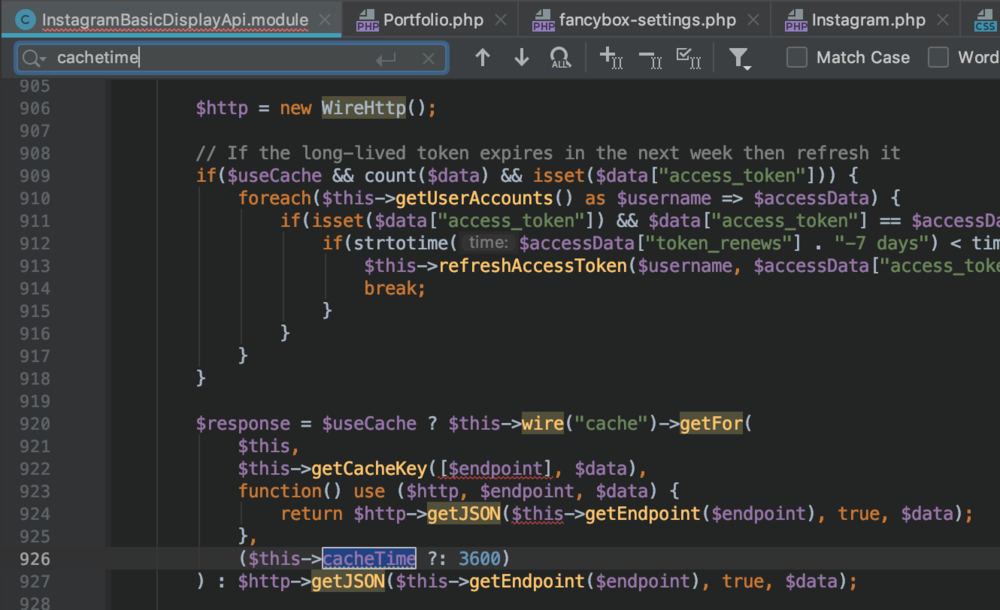Add selection for next occurrence icon
Screen dimensions: 1000x610
(x=610, y=58)
